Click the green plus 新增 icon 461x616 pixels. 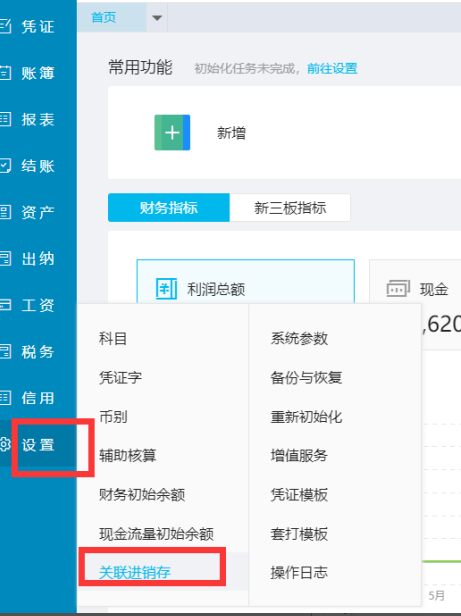pyautogui.click(x=172, y=132)
